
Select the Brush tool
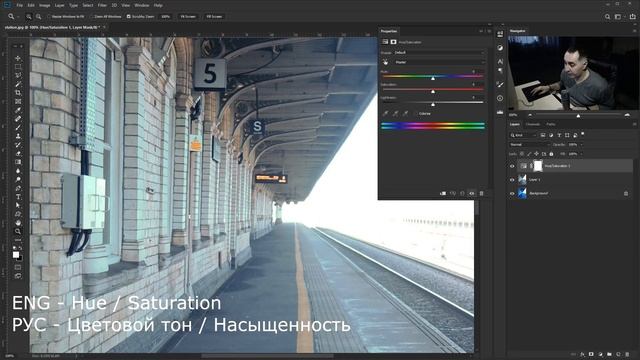click(18, 127)
